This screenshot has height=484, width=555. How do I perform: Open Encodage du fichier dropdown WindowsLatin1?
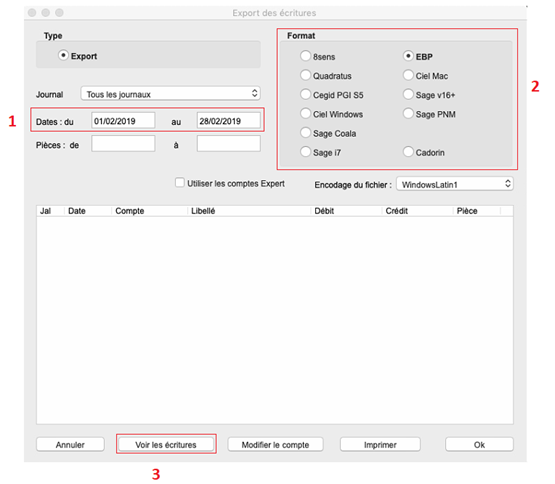click(x=455, y=184)
